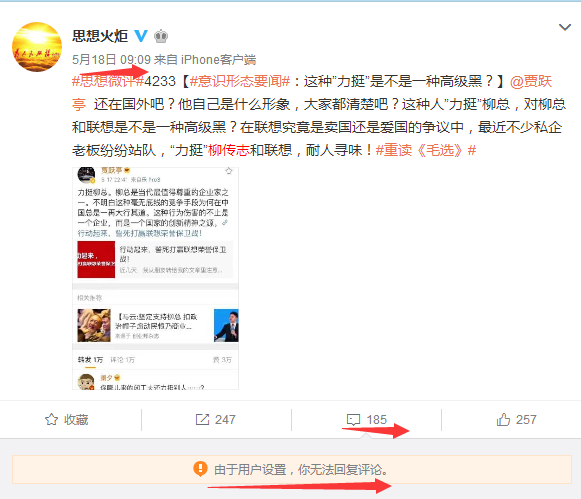Click the thumbs-up like icon with 257
This screenshot has height=499, width=581.
coord(503,419)
